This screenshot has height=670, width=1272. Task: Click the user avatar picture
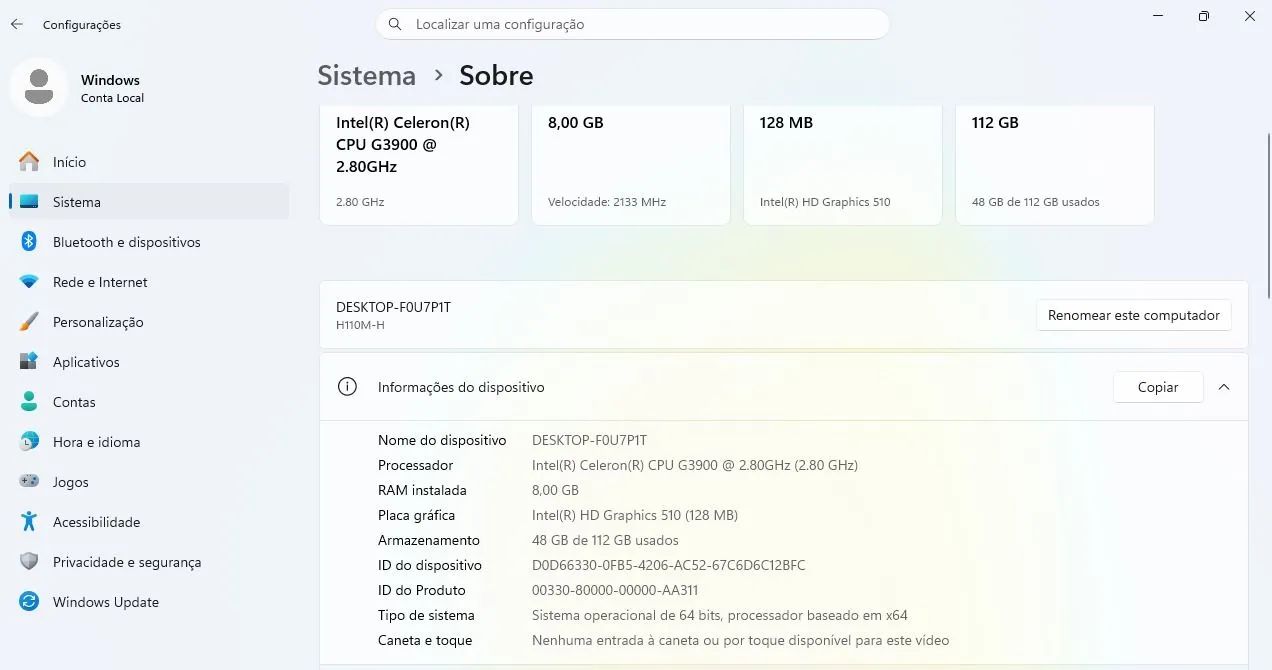(39, 87)
